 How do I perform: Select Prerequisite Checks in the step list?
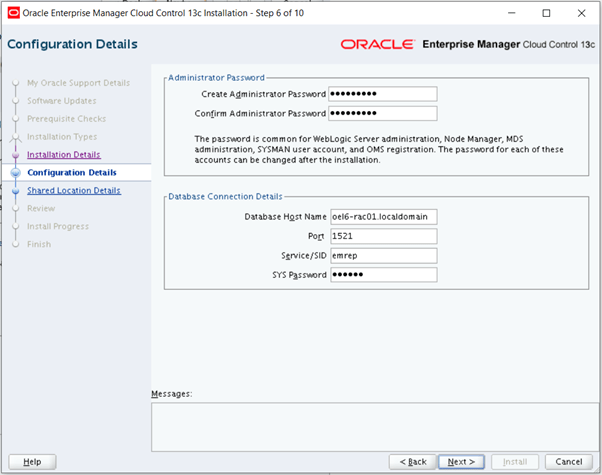(x=66, y=118)
